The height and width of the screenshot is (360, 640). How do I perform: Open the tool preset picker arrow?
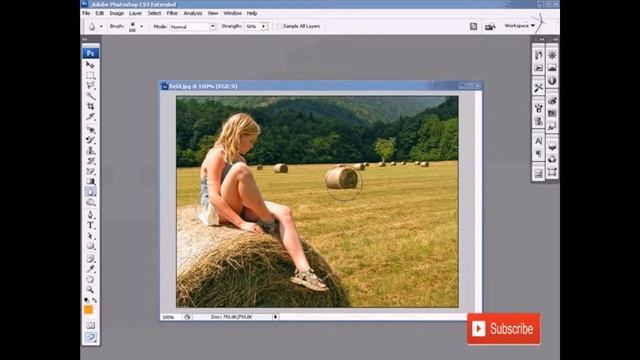point(101,27)
